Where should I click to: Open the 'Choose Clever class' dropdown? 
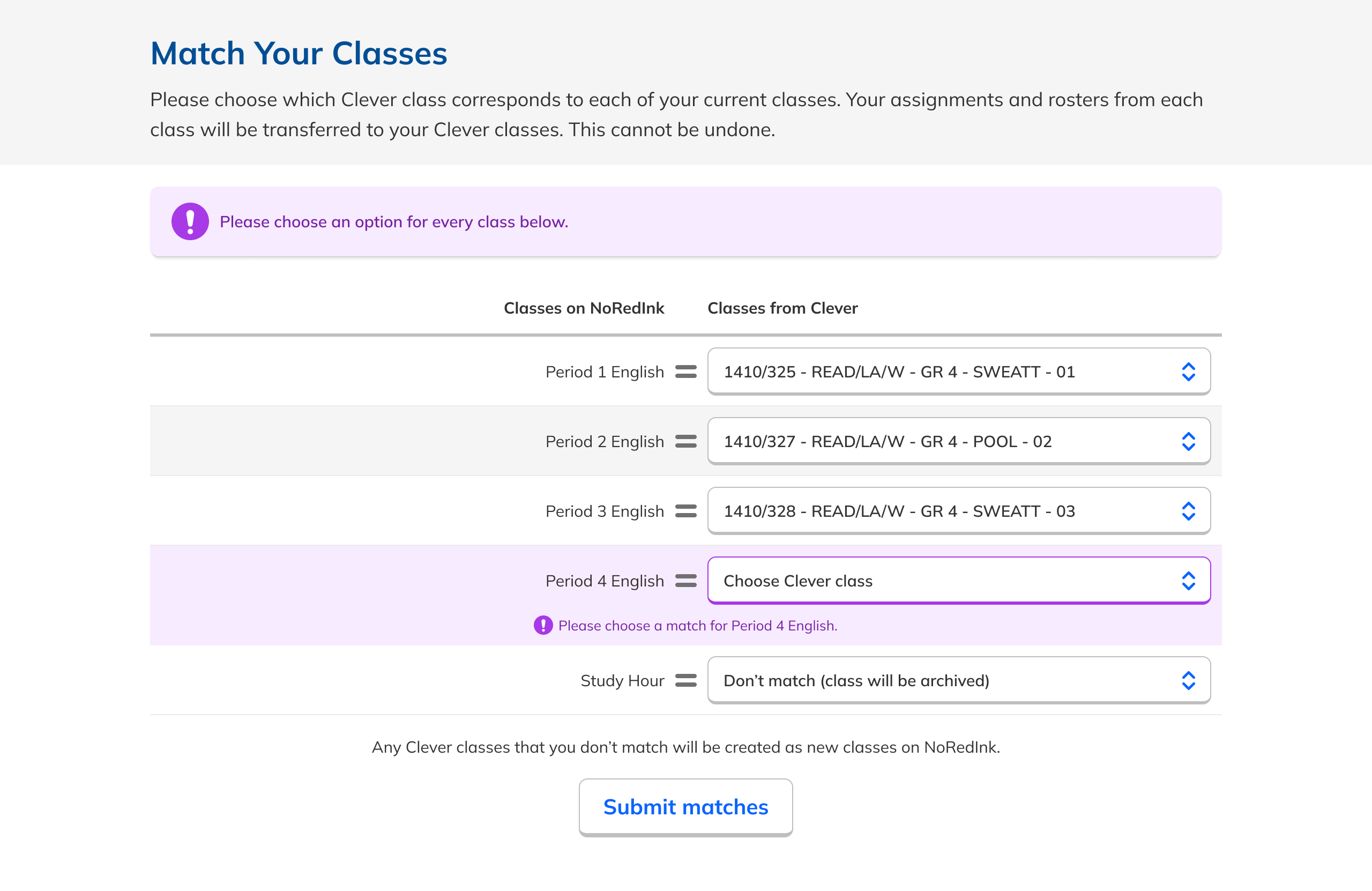coord(958,581)
